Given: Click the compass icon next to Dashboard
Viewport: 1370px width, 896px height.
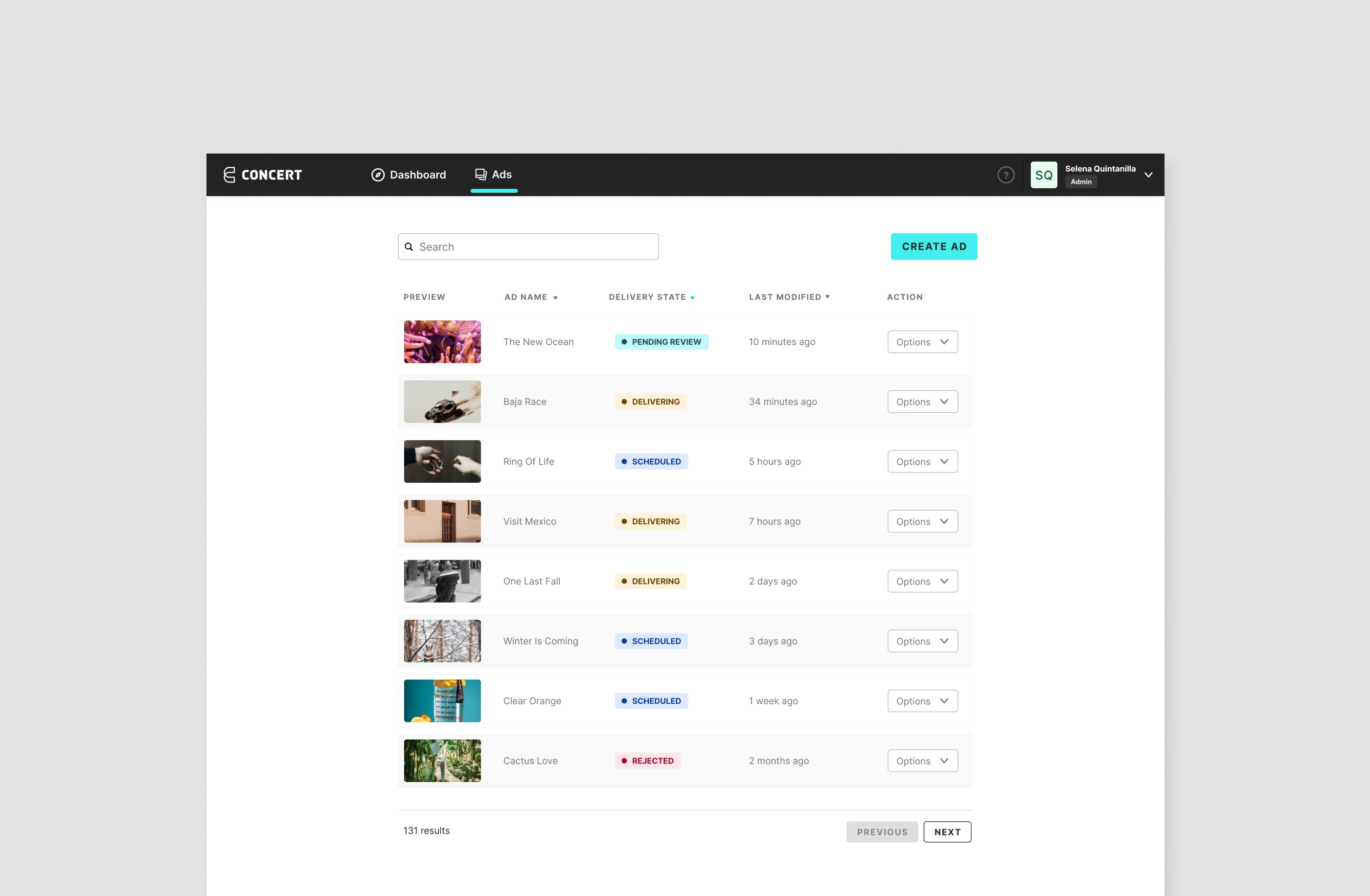Looking at the screenshot, I should click(377, 175).
